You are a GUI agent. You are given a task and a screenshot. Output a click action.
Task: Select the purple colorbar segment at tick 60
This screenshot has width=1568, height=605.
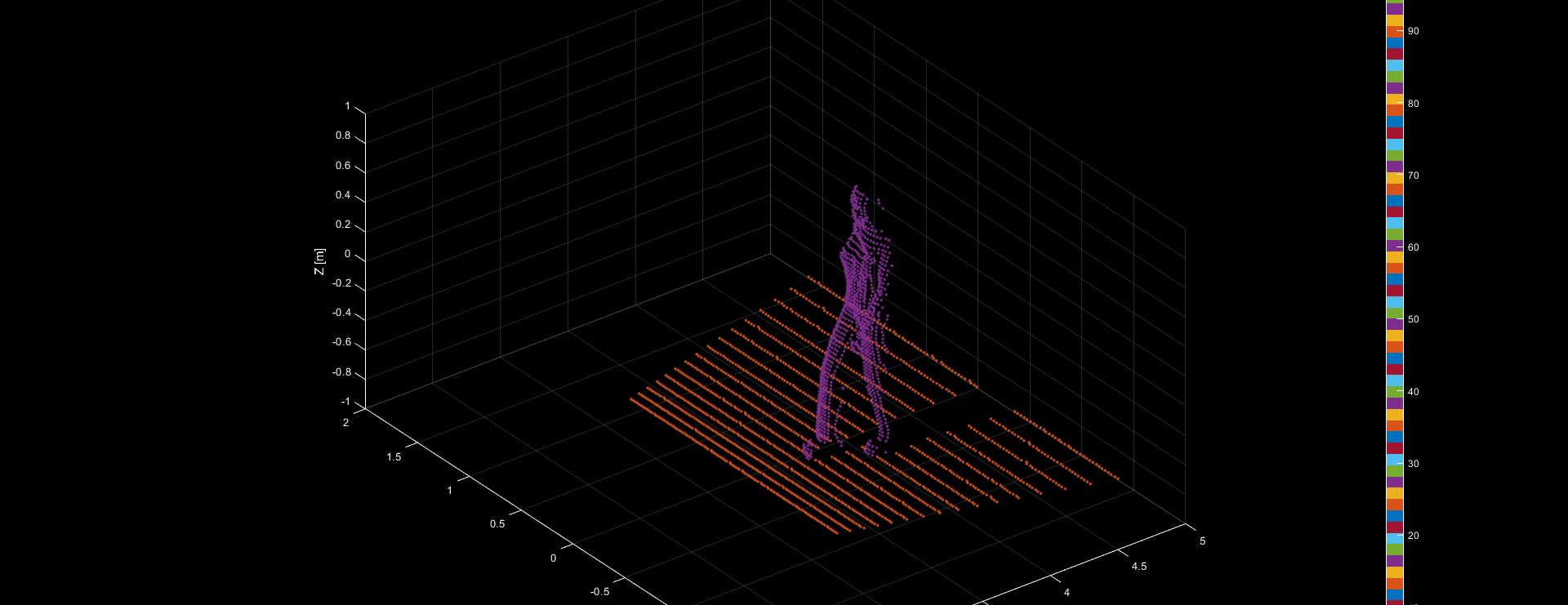pyautogui.click(x=1394, y=246)
